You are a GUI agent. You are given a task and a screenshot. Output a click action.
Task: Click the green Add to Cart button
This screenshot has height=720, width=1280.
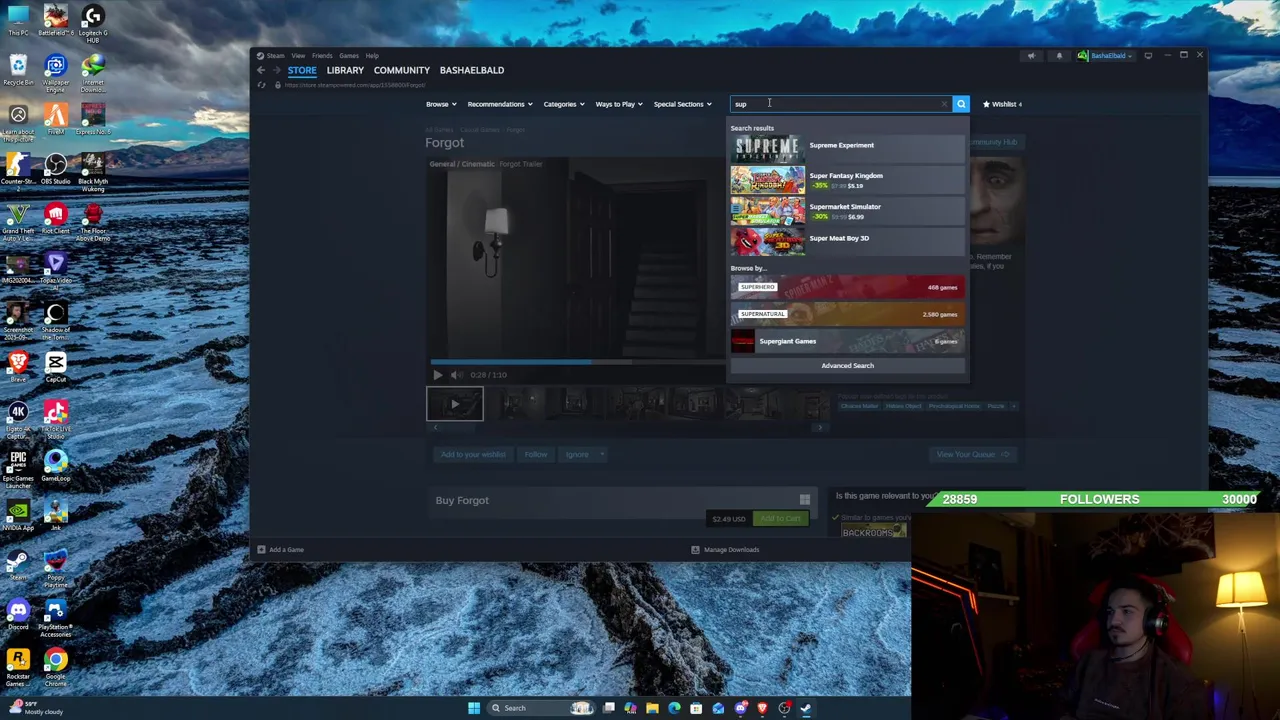[x=780, y=519]
